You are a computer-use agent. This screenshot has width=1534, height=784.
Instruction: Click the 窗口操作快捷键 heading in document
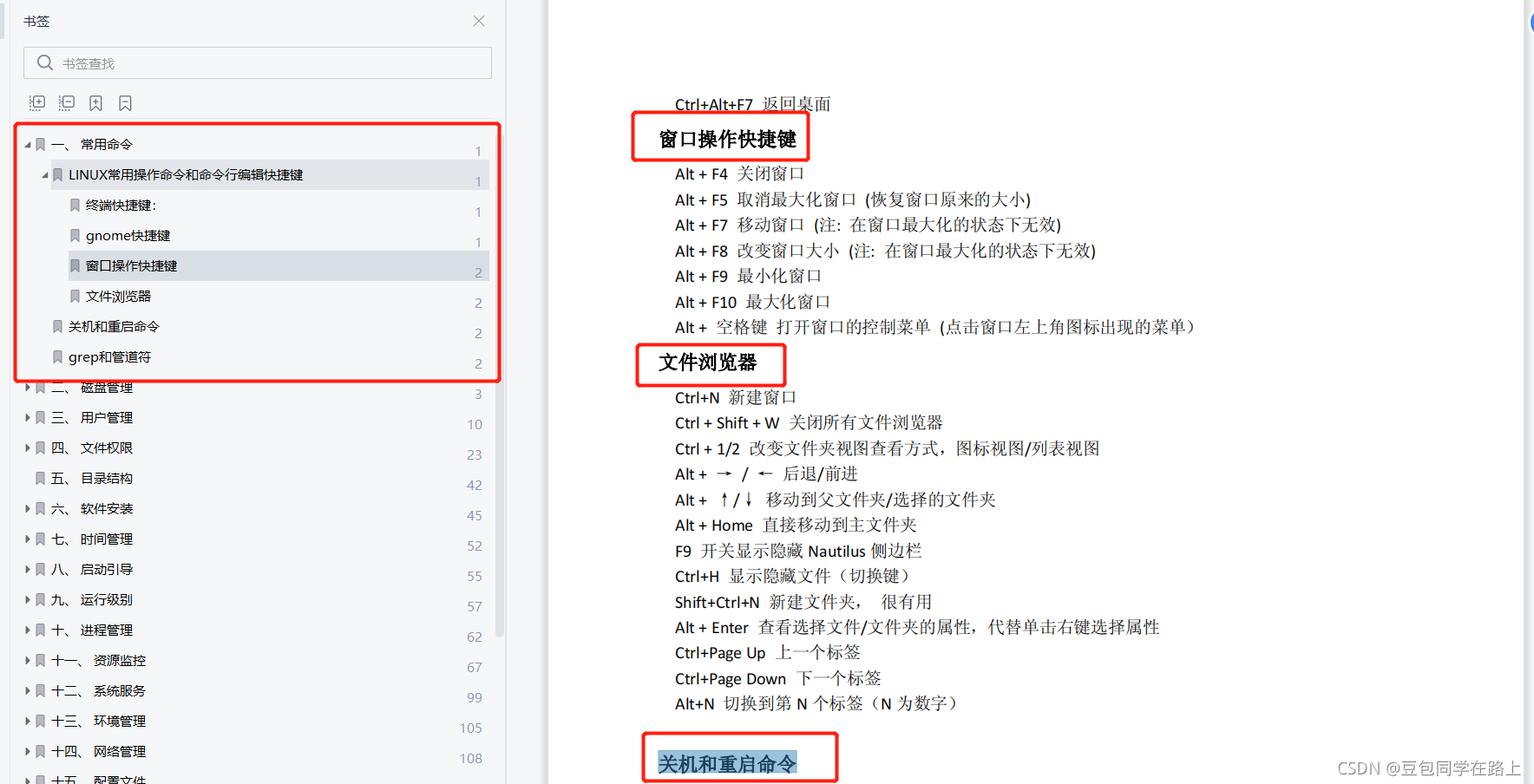(x=727, y=139)
